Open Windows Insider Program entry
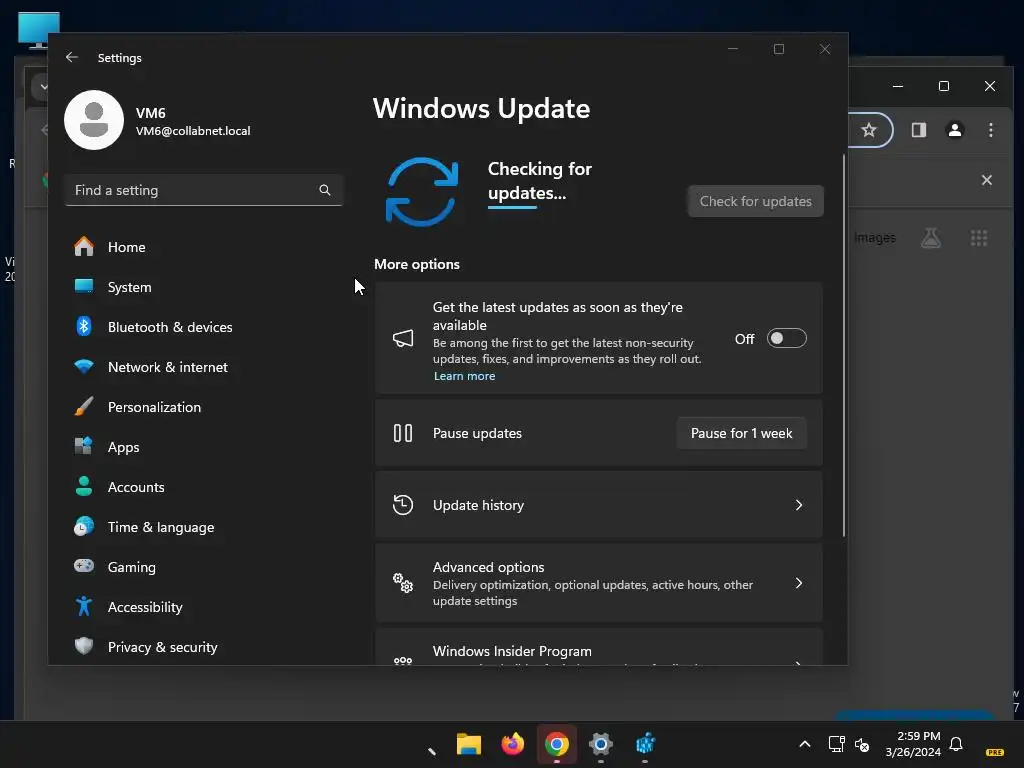1024x768 pixels. [x=599, y=648]
